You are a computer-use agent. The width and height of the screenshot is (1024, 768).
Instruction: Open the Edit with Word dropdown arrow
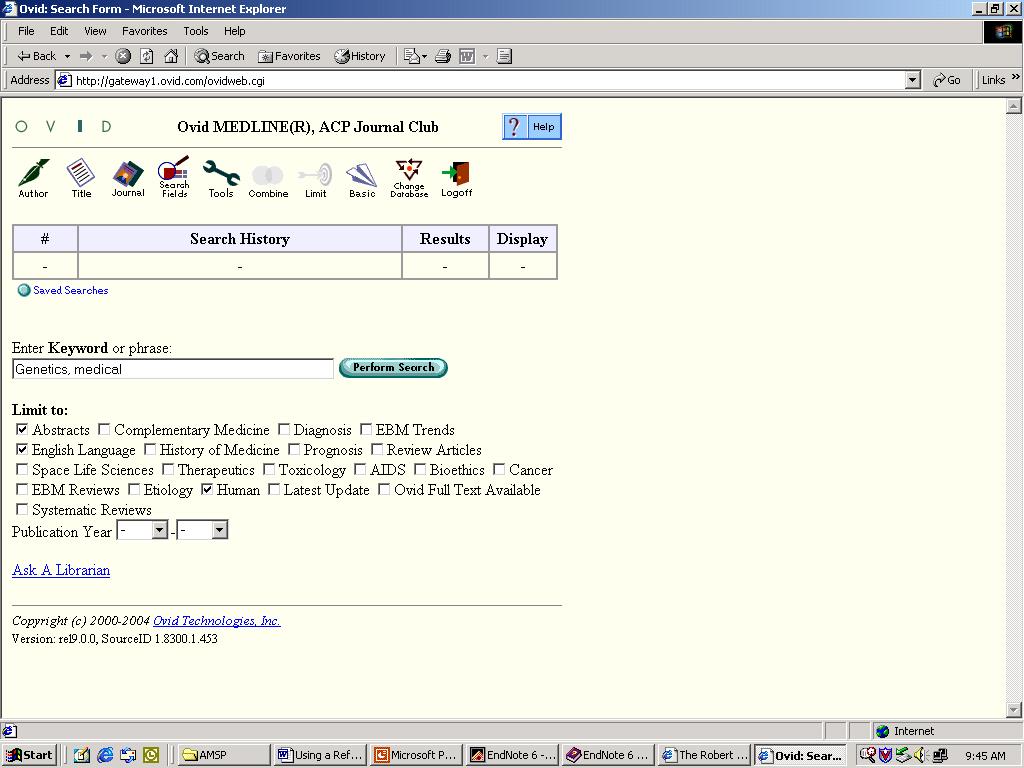tap(485, 57)
